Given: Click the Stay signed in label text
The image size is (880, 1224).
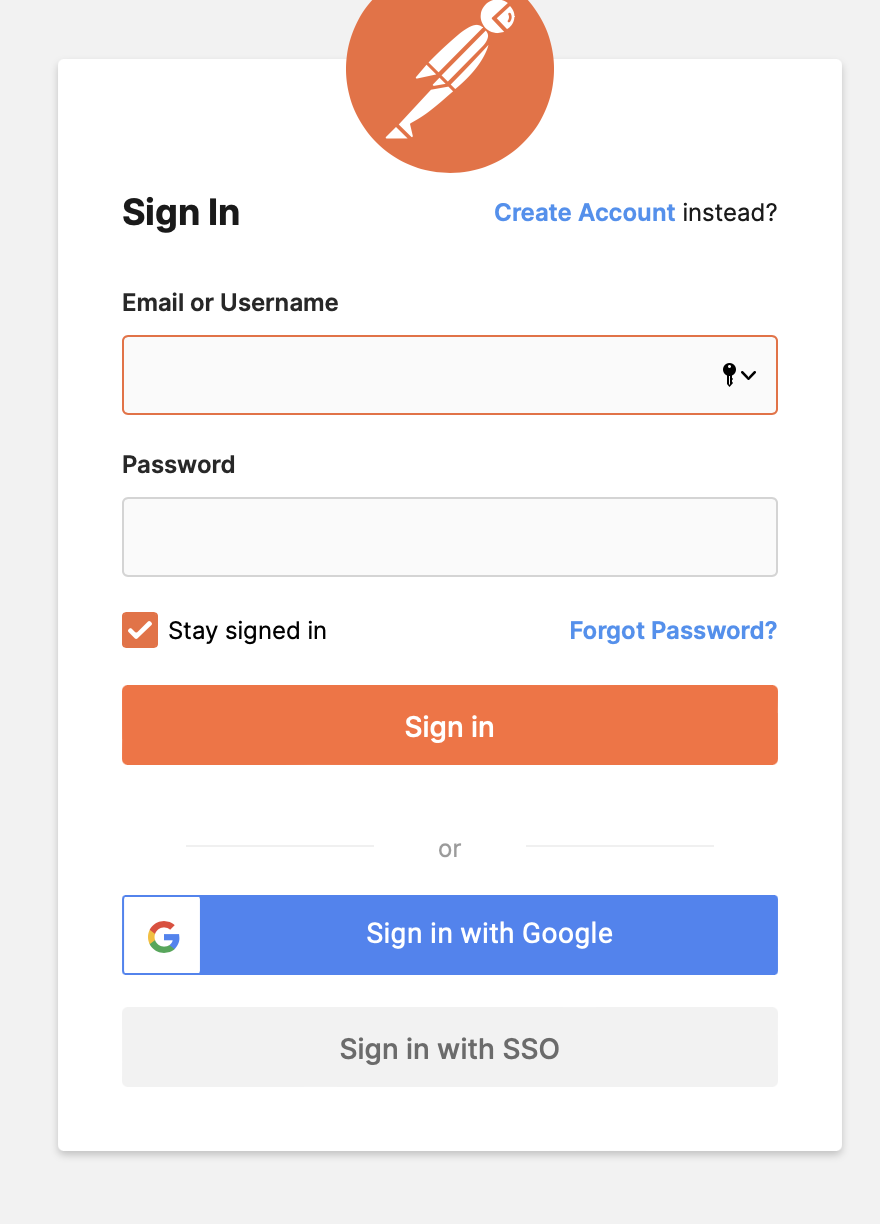Looking at the screenshot, I should 247,631.
